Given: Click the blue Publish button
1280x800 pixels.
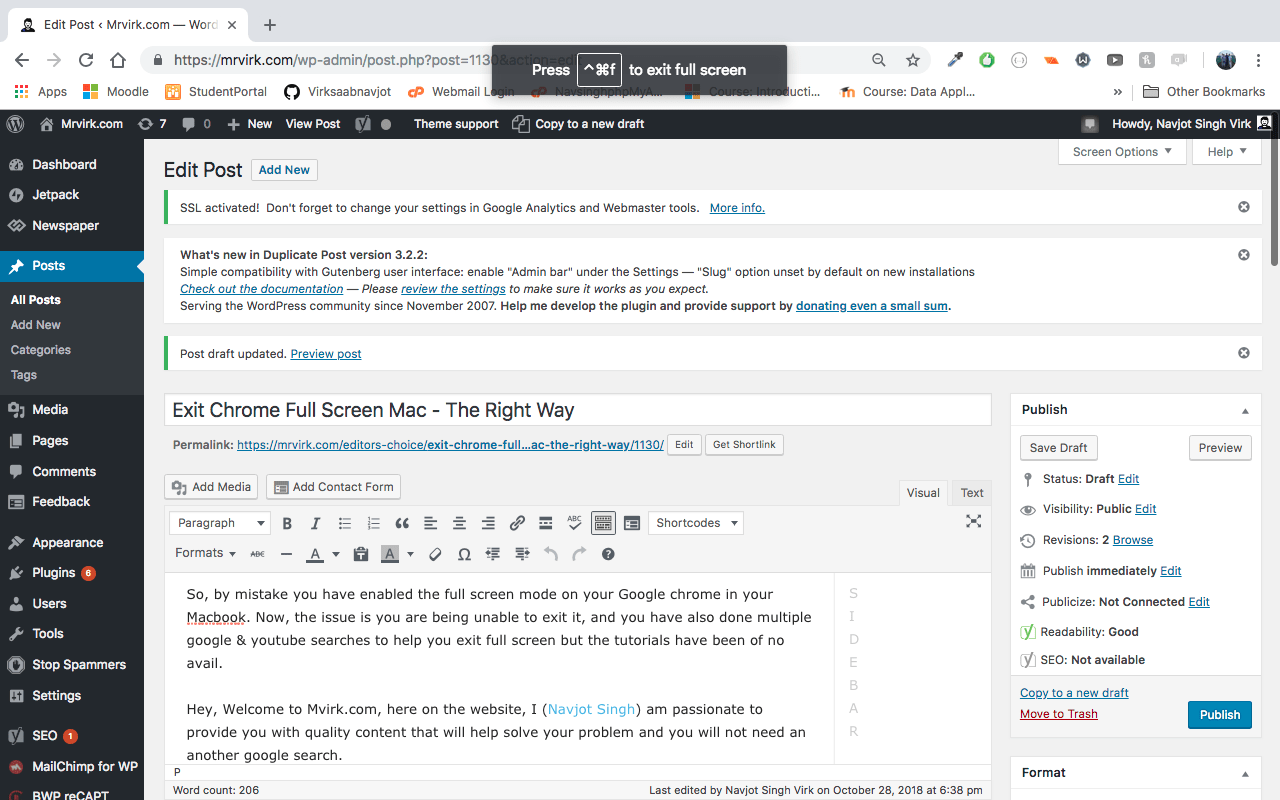Looking at the screenshot, I should pyautogui.click(x=1219, y=715).
